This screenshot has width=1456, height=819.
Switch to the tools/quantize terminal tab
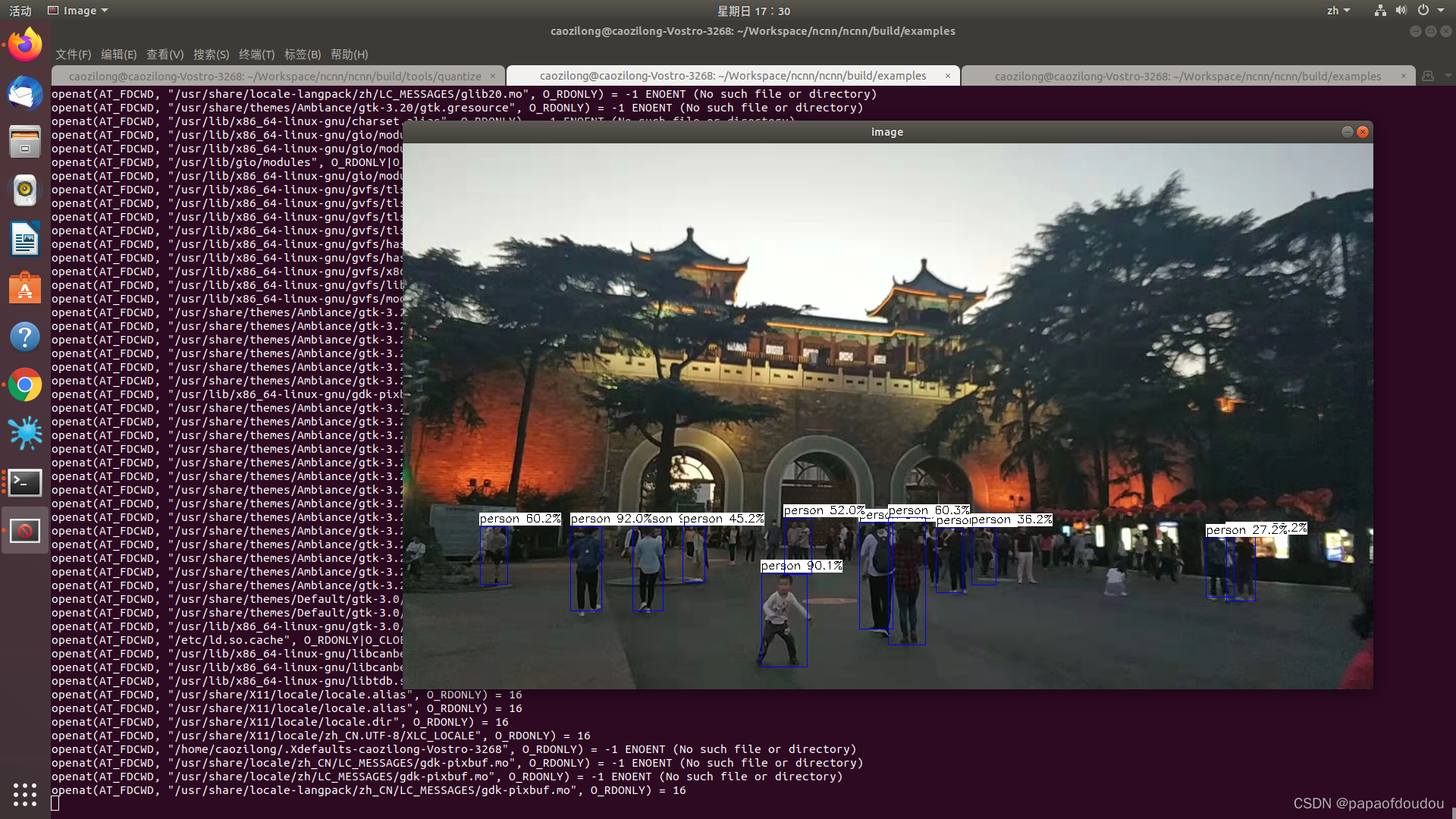275,76
